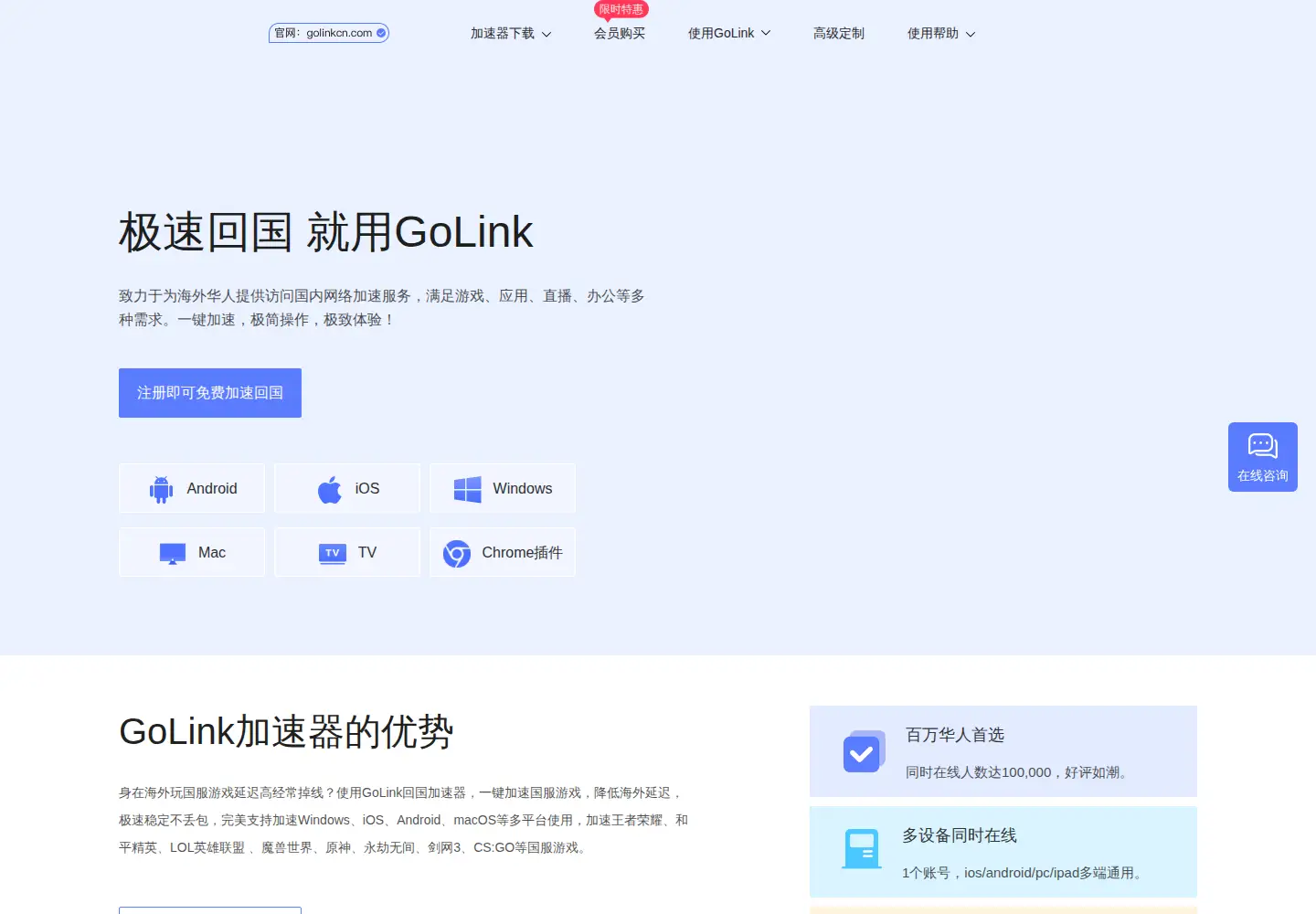The height and width of the screenshot is (914, 1316).
Task: Click the Android robot icon
Action: [x=162, y=489]
